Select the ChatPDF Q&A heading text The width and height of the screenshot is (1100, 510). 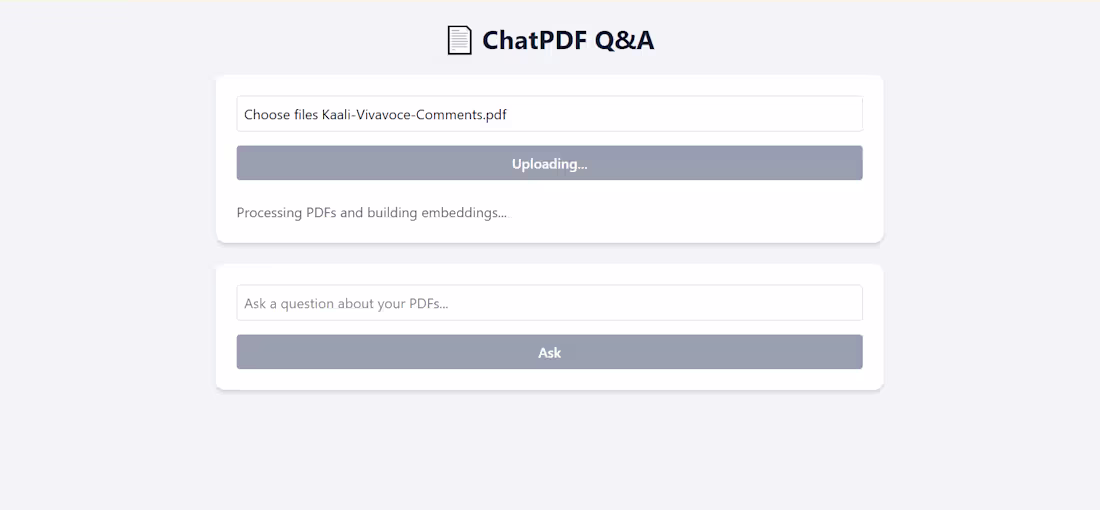point(567,40)
